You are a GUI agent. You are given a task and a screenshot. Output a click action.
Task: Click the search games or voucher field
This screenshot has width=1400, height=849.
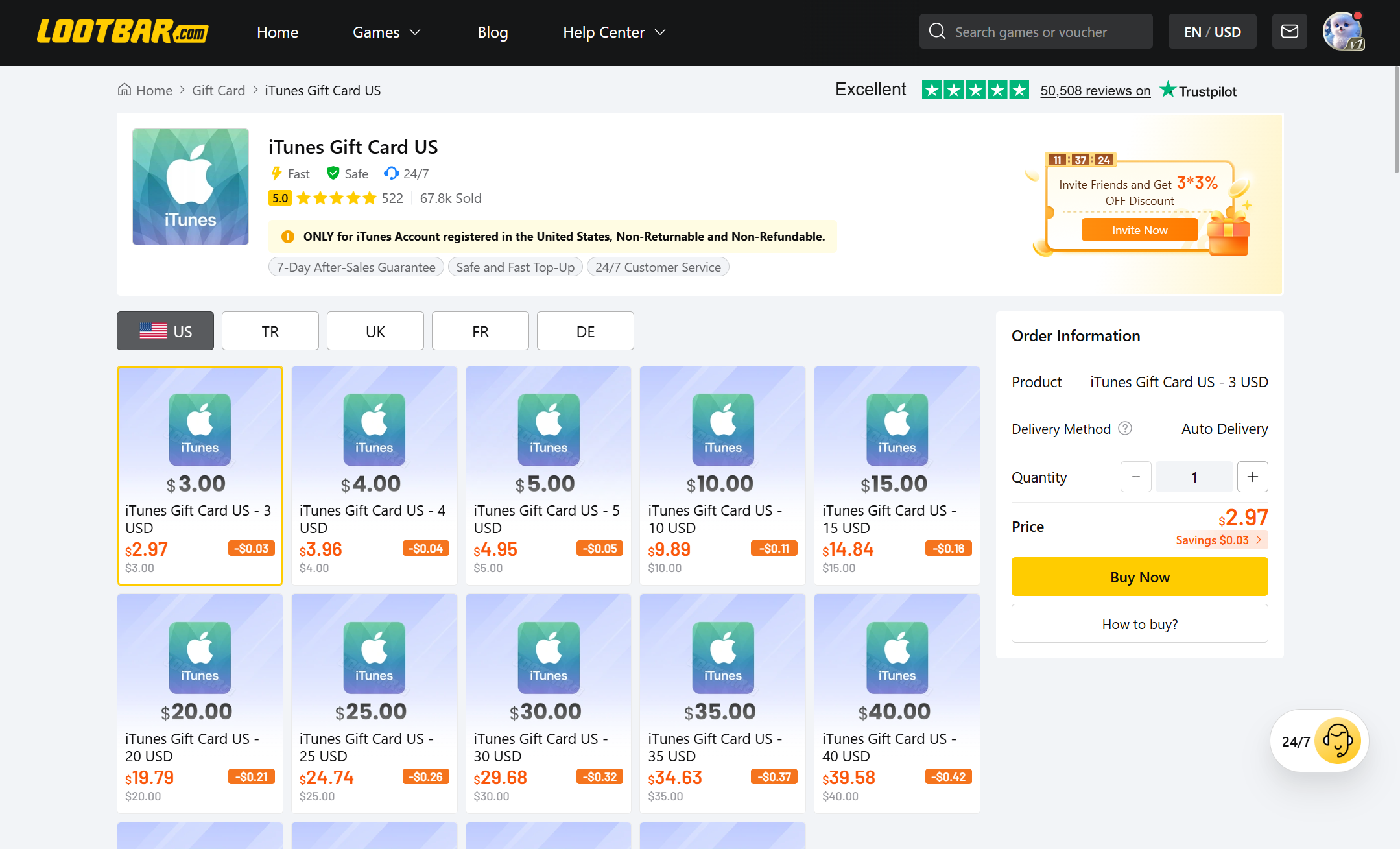tap(1036, 31)
